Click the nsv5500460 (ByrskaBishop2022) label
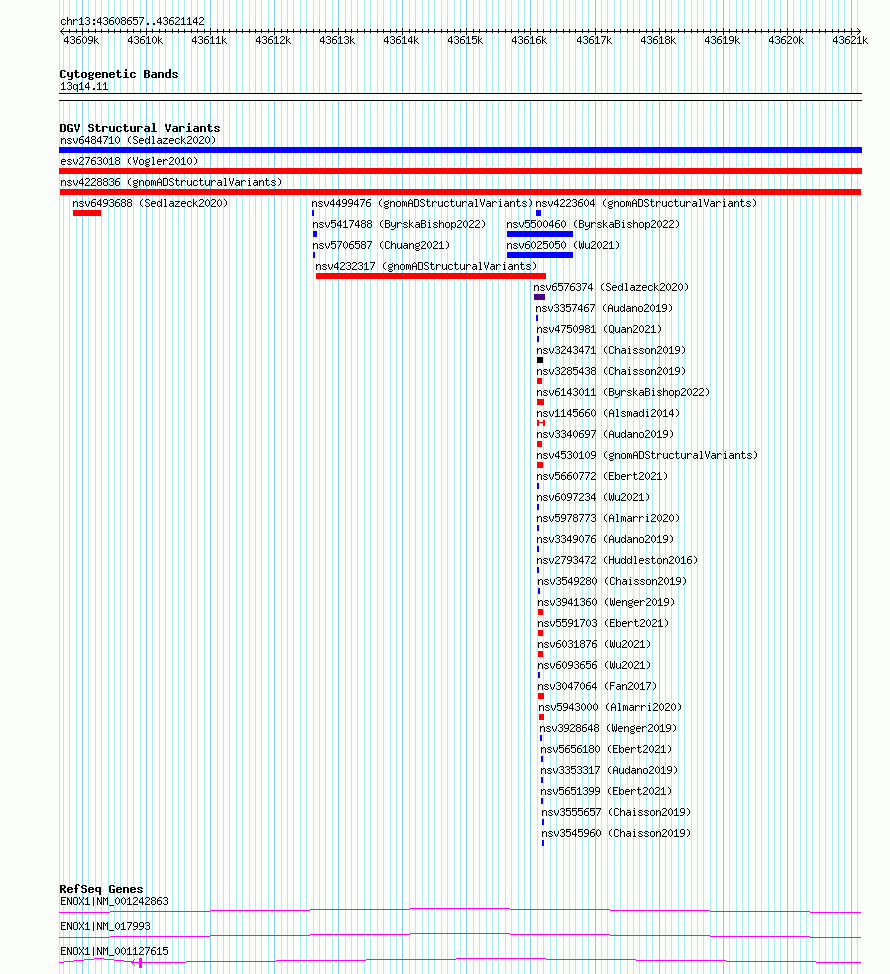 pyautogui.click(x=593, y=224)
